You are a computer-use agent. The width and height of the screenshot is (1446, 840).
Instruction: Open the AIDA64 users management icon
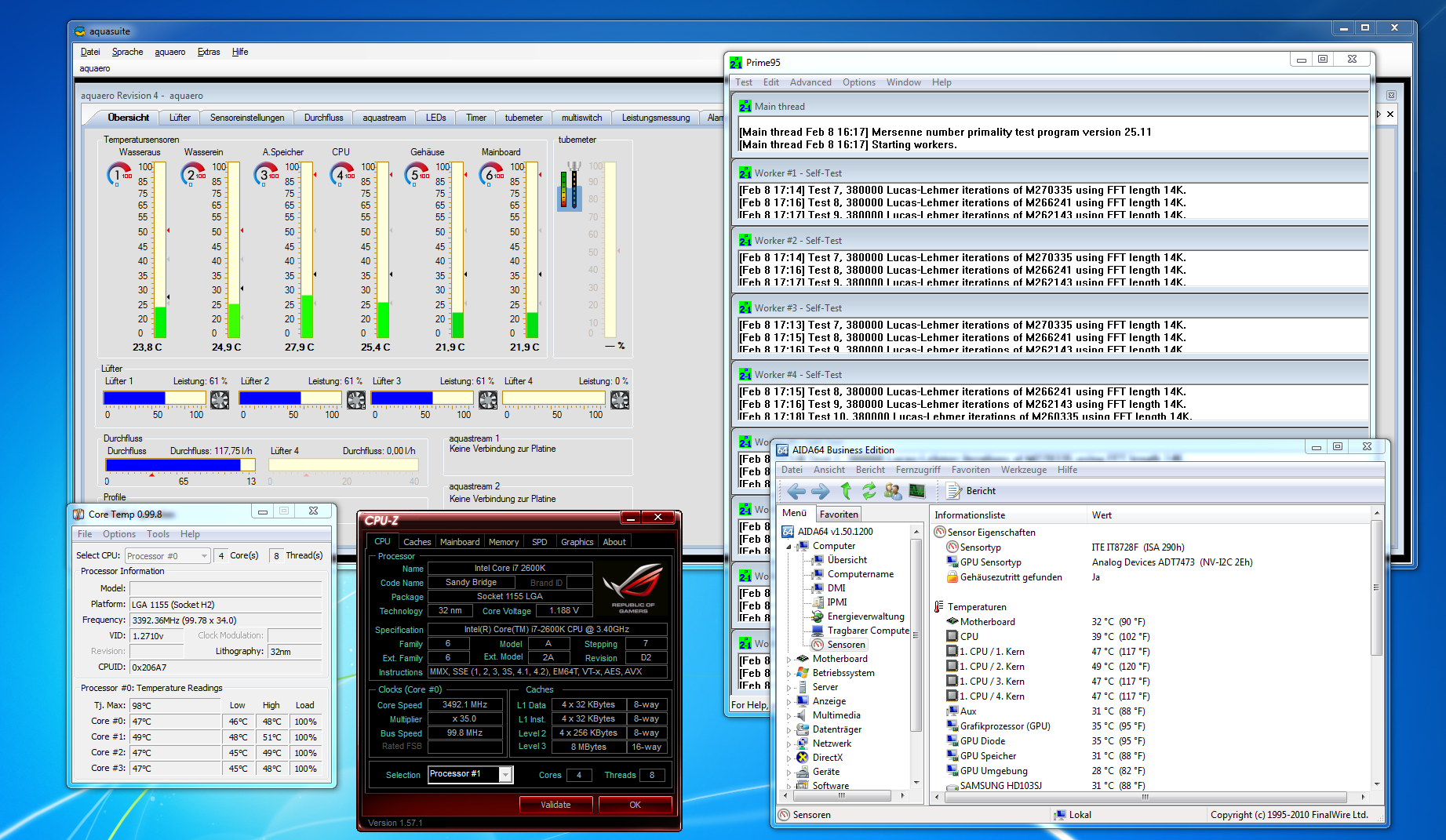coord(892,491)
